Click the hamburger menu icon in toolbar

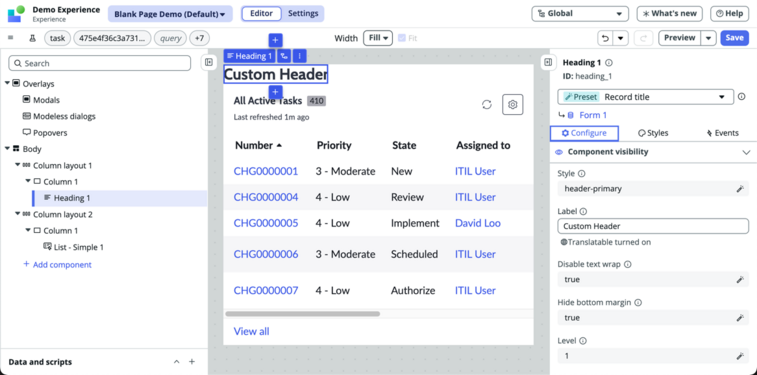coord(11,38)
